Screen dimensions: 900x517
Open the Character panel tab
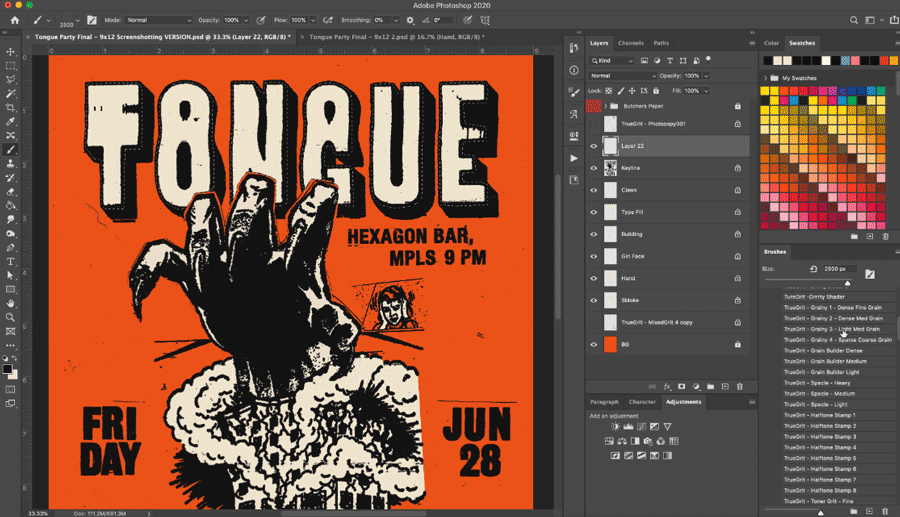pyautogui.click(x=642, y=402)
